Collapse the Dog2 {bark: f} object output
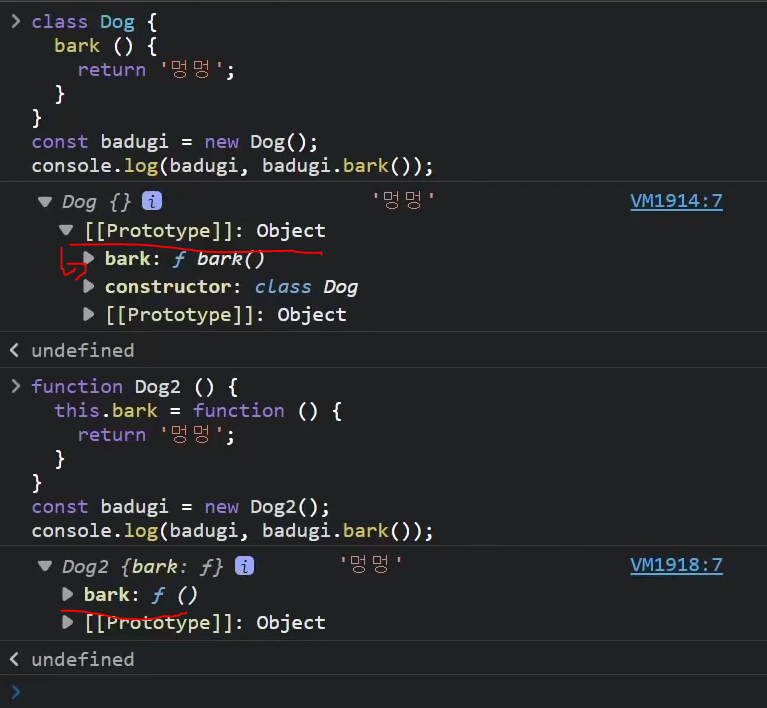Viewport: 767px width, 708px height. coord(45,566)
